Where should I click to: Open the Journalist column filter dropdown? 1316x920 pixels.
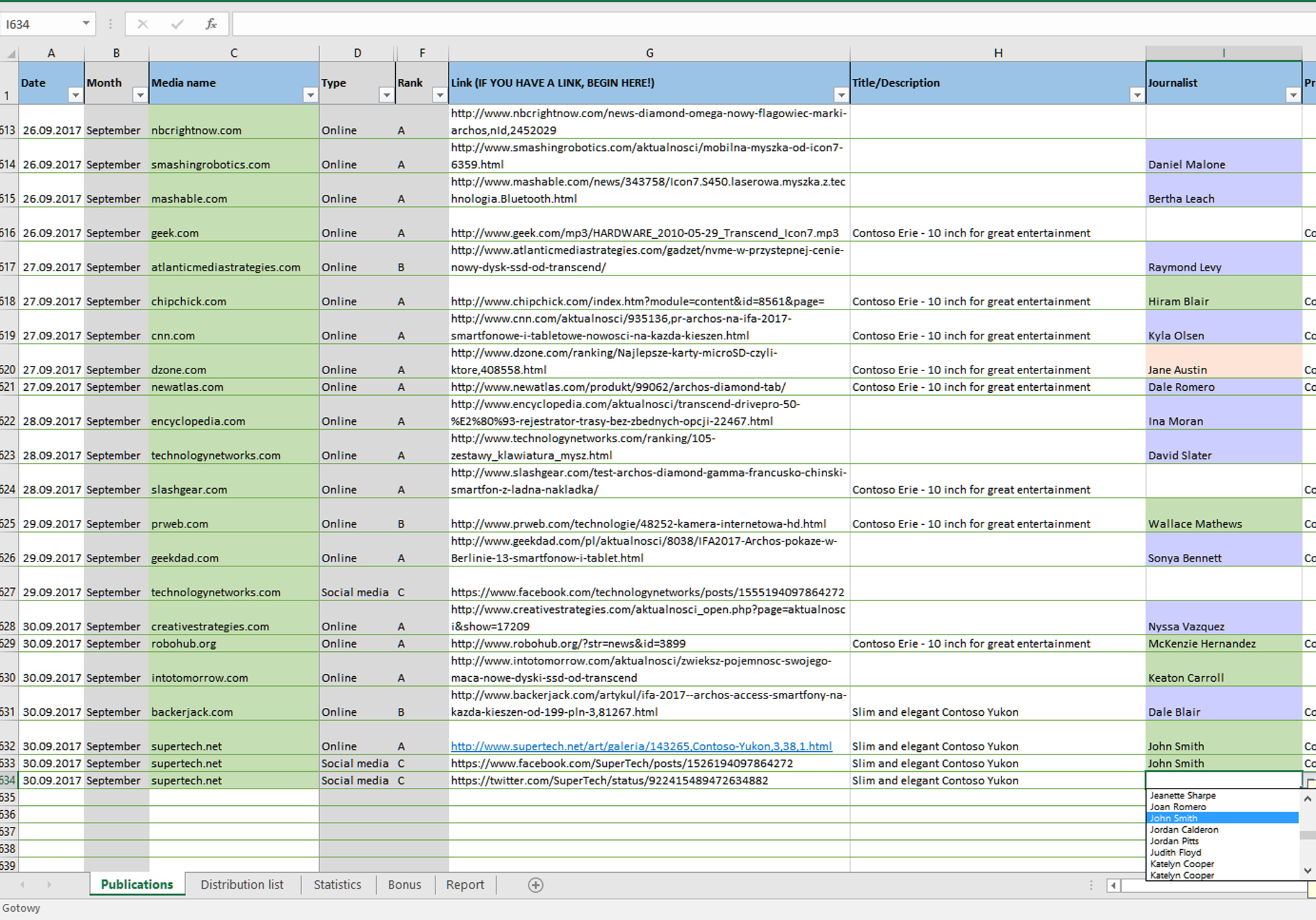[1293, 95]
